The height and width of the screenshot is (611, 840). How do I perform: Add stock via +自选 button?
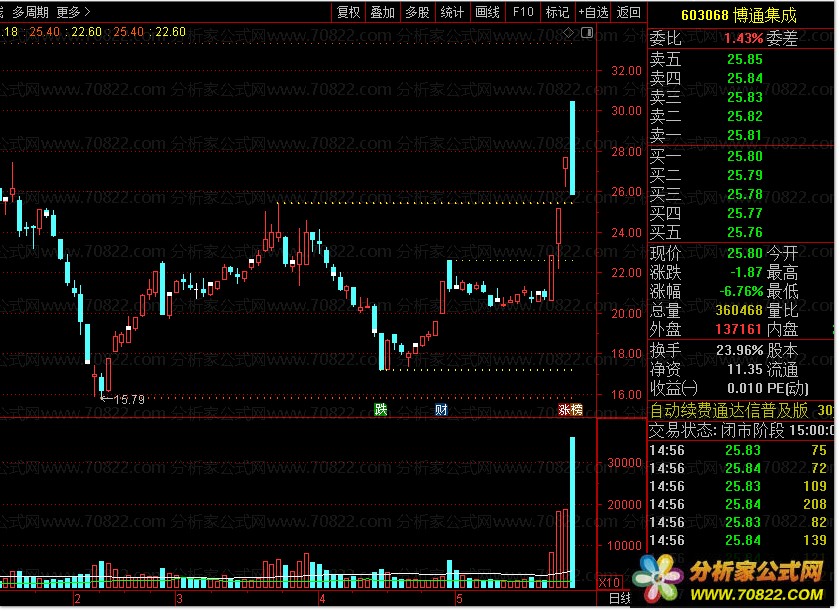tap(593, 12)
